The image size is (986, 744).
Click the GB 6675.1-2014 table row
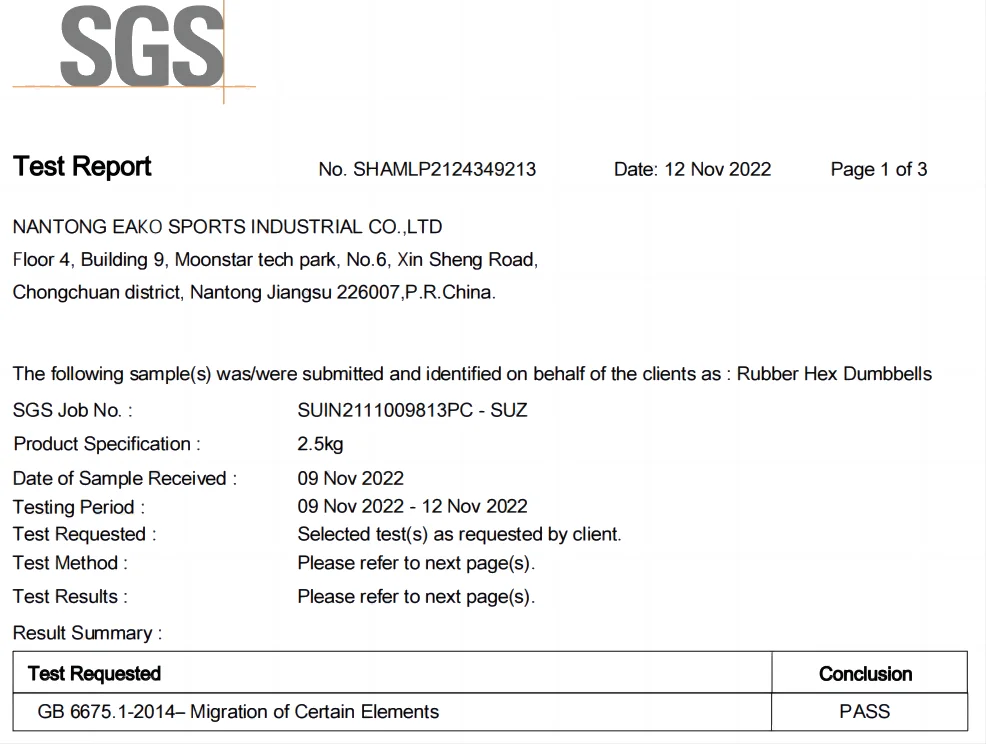238,712
